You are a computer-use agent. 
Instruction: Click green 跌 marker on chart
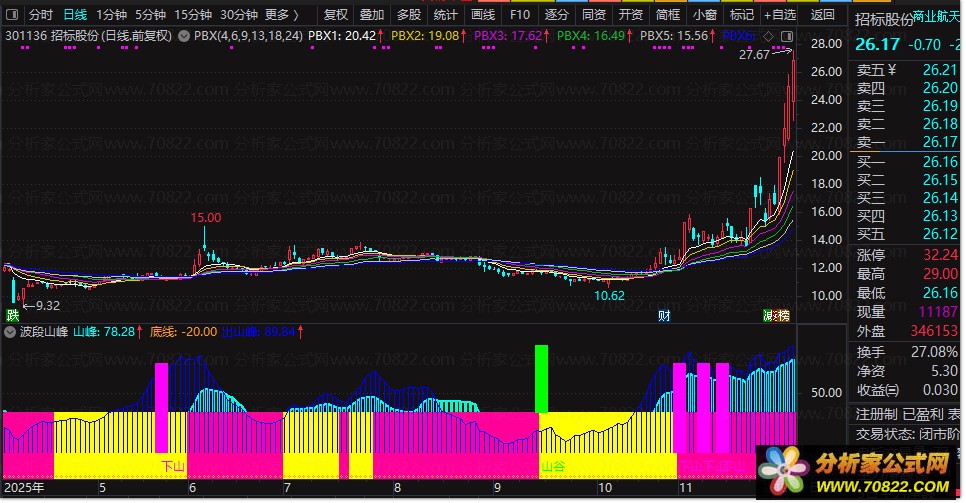(12, 316)
